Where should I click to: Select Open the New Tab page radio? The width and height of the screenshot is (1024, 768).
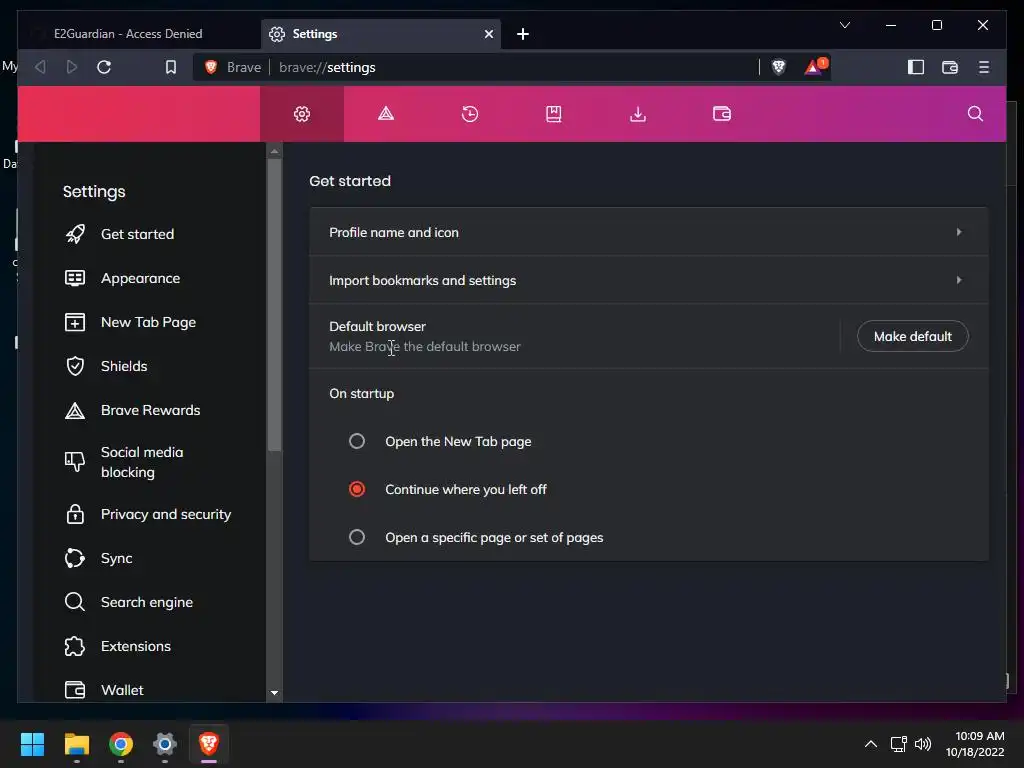pos(357,441)
